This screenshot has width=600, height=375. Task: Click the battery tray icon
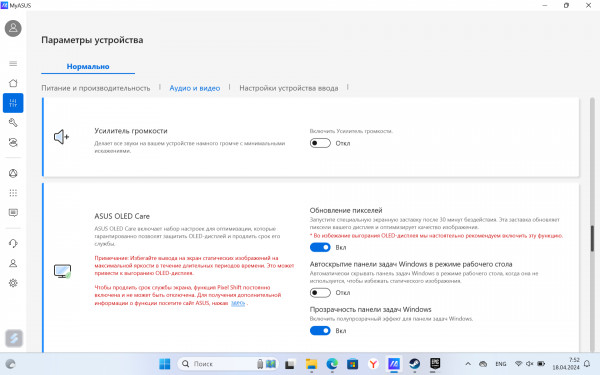coord(541,364)
